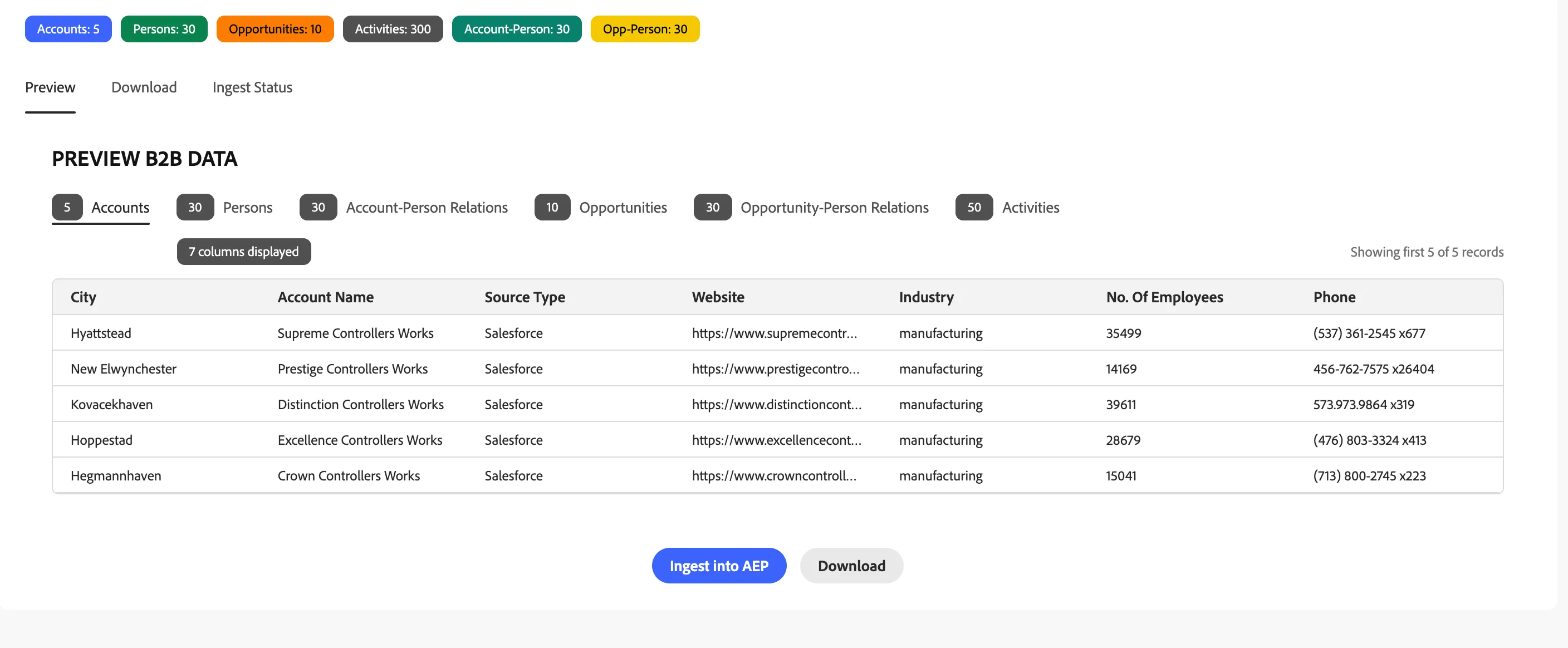
Task: Click phone number 456-762-7575 x26404
Action: point(1373,369)
